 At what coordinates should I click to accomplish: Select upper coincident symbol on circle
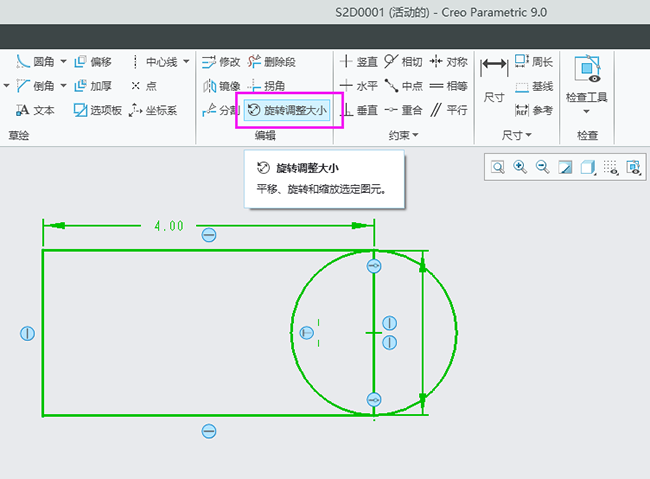coord(374,266)
